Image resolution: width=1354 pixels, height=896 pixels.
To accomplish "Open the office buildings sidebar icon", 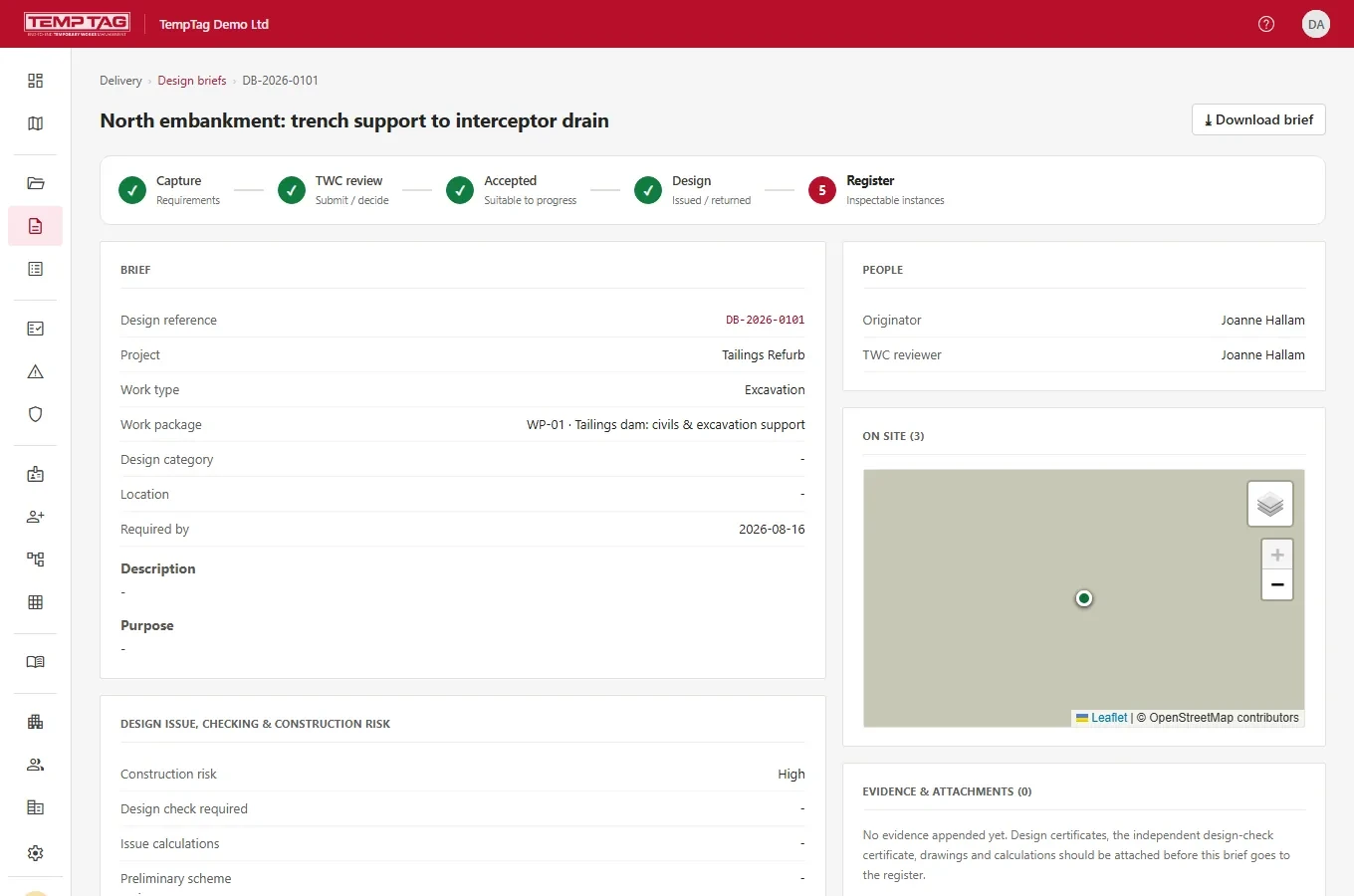I will coord(36,722).
